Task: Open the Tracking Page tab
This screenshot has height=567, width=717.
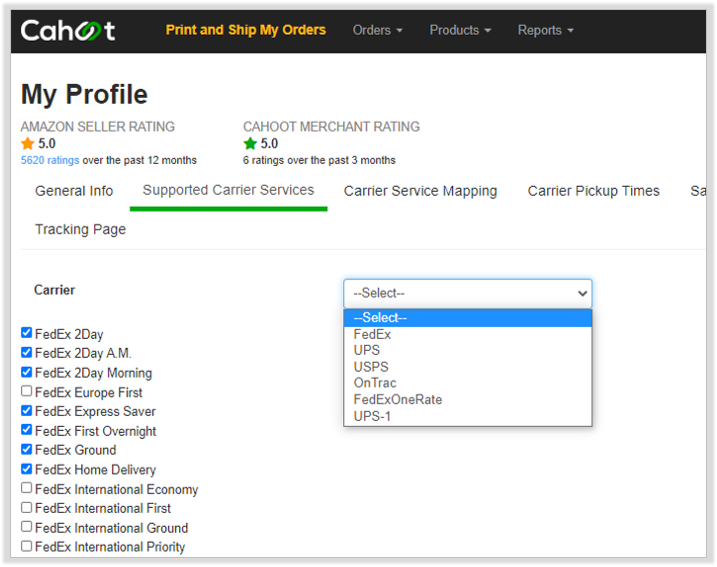Action: pos(80,229)
